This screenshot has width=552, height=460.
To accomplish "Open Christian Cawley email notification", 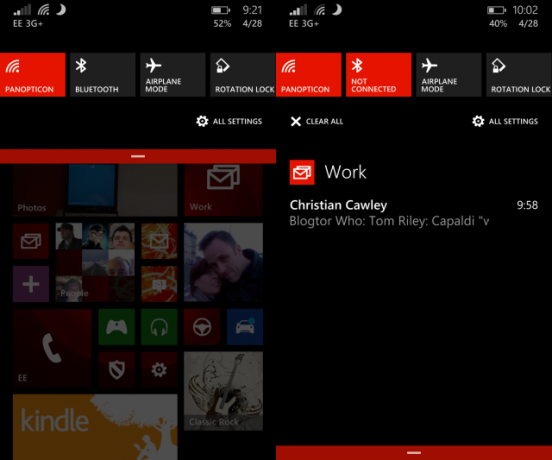I will coord(414,213).
